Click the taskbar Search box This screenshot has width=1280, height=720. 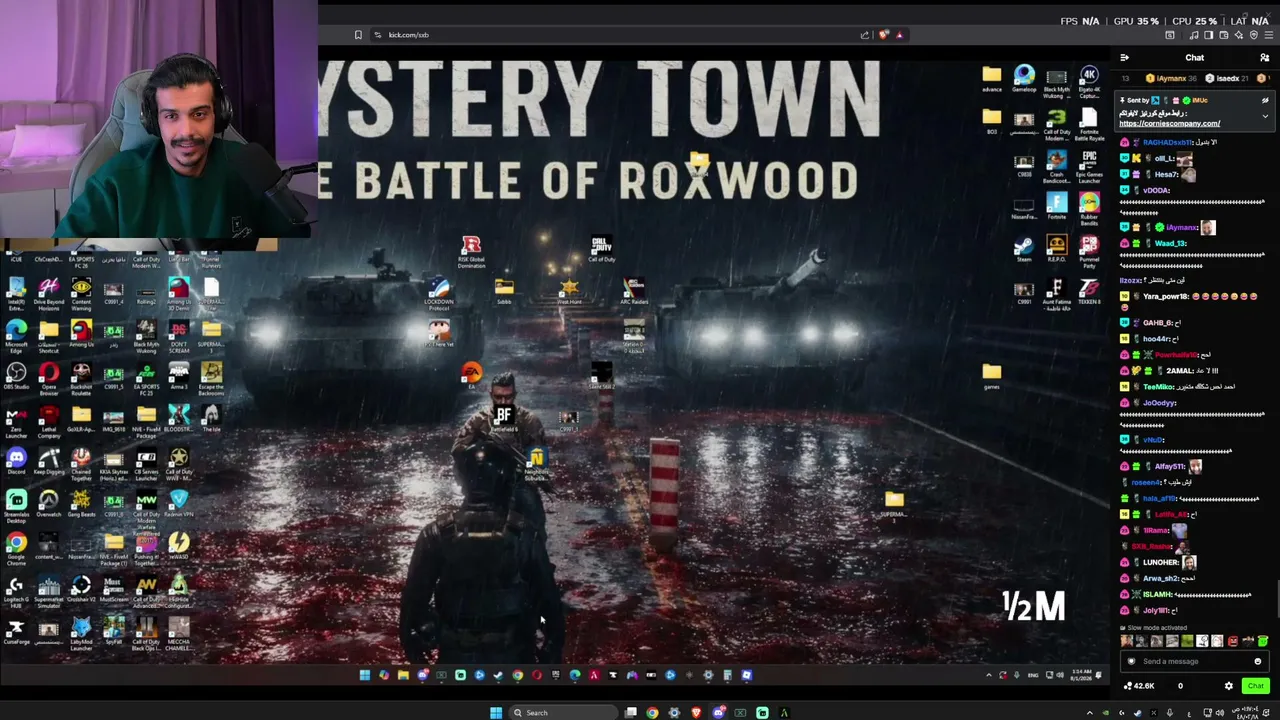[563, 713]
